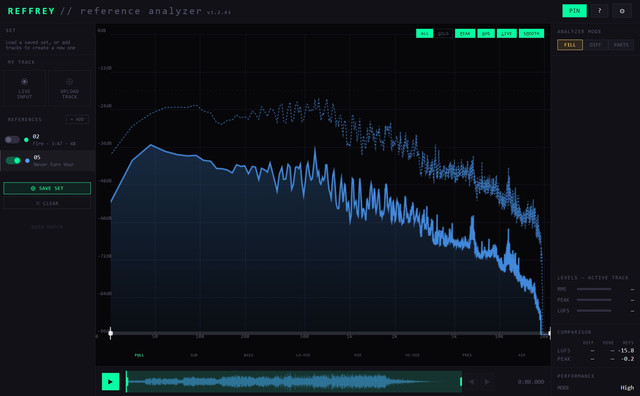Image resolution: width=640 pixels, height=396 pixels.
Task: Click the waveform overview to seek
Action: tap(294, 382)
